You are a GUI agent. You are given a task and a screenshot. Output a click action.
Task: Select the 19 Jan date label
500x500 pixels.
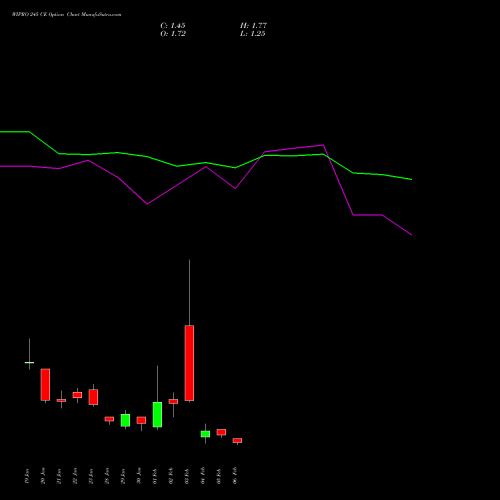[27, 476]
